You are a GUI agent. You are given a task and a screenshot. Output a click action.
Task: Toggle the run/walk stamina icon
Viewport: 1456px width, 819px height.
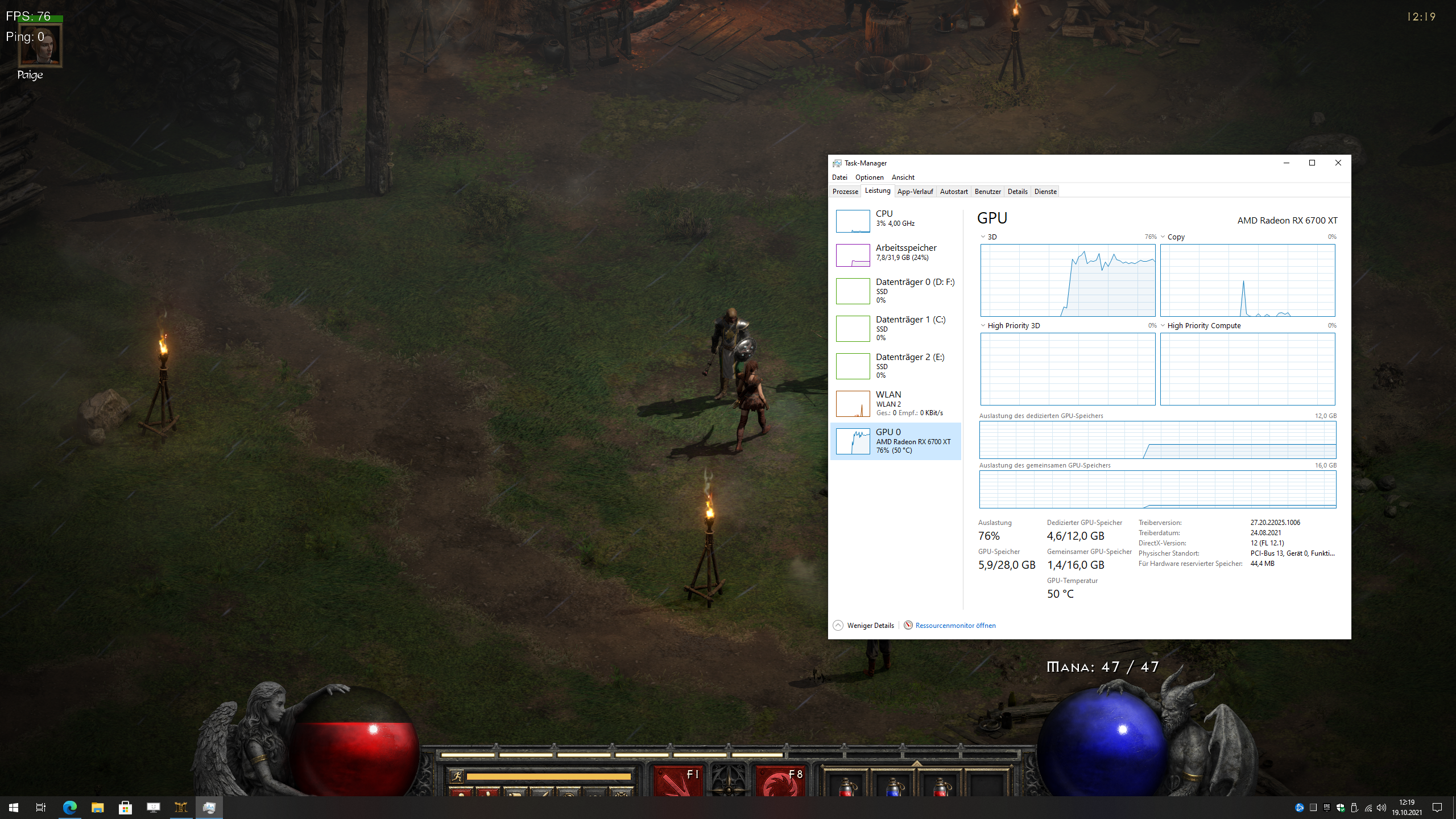[456, 776]
